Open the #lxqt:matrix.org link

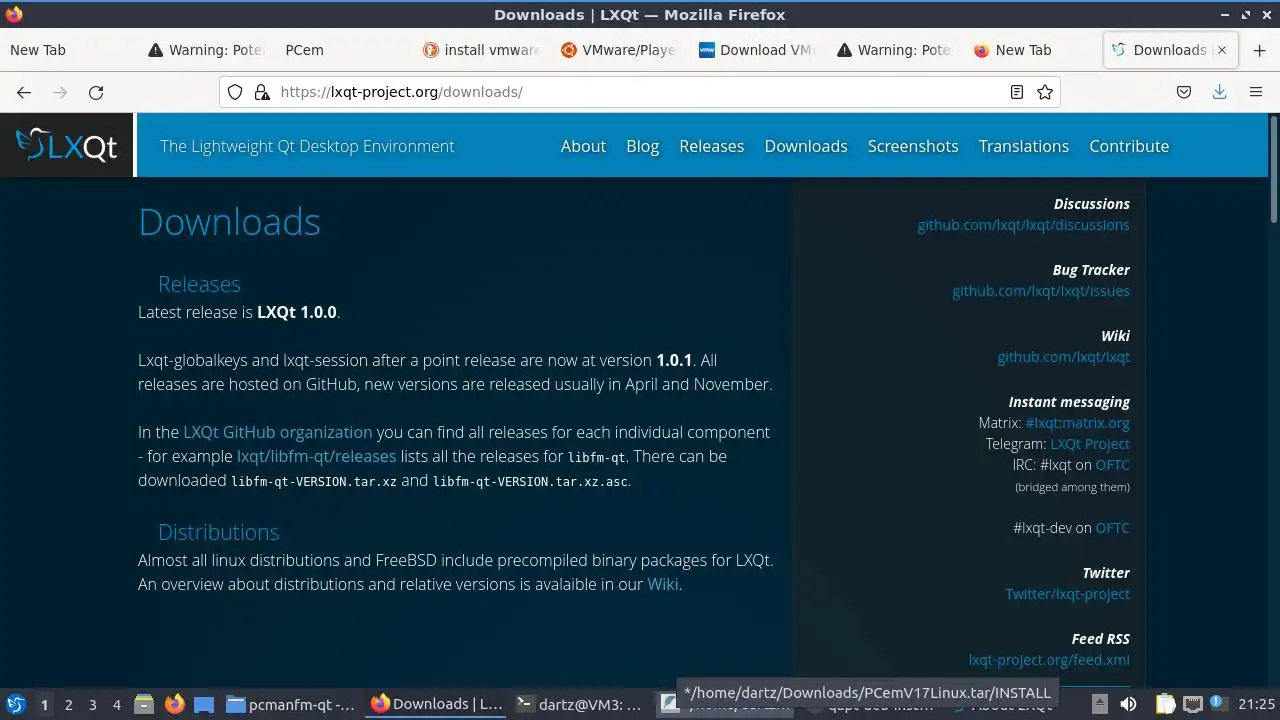[x=1077, y=423]
